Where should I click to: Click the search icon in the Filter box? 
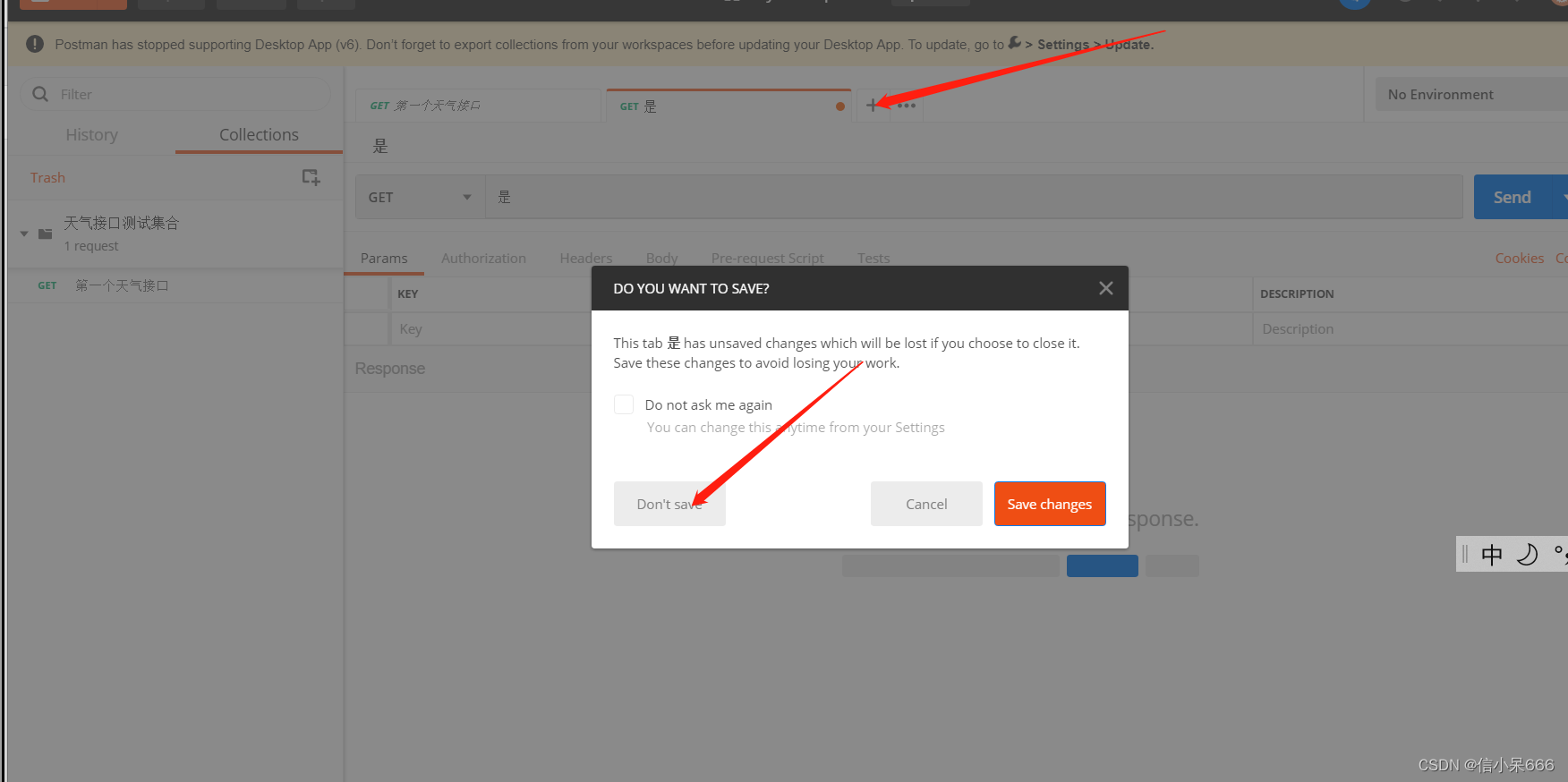(40, 94)
